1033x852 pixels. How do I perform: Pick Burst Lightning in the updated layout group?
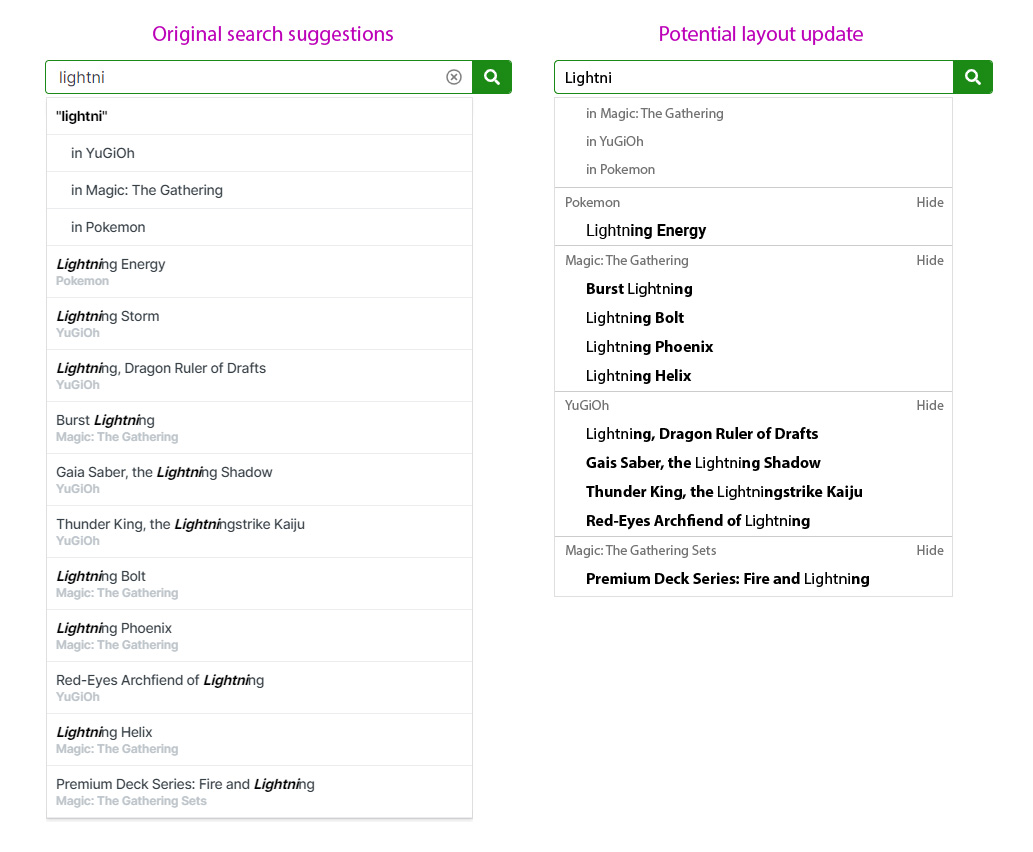tap(639, 289)
